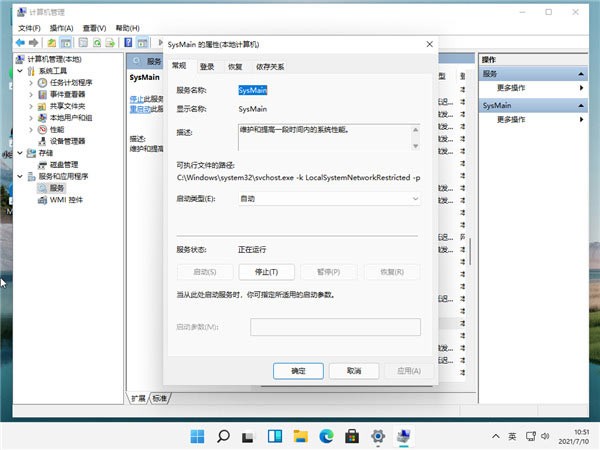Switch to the 依存关系 tab

270,67
